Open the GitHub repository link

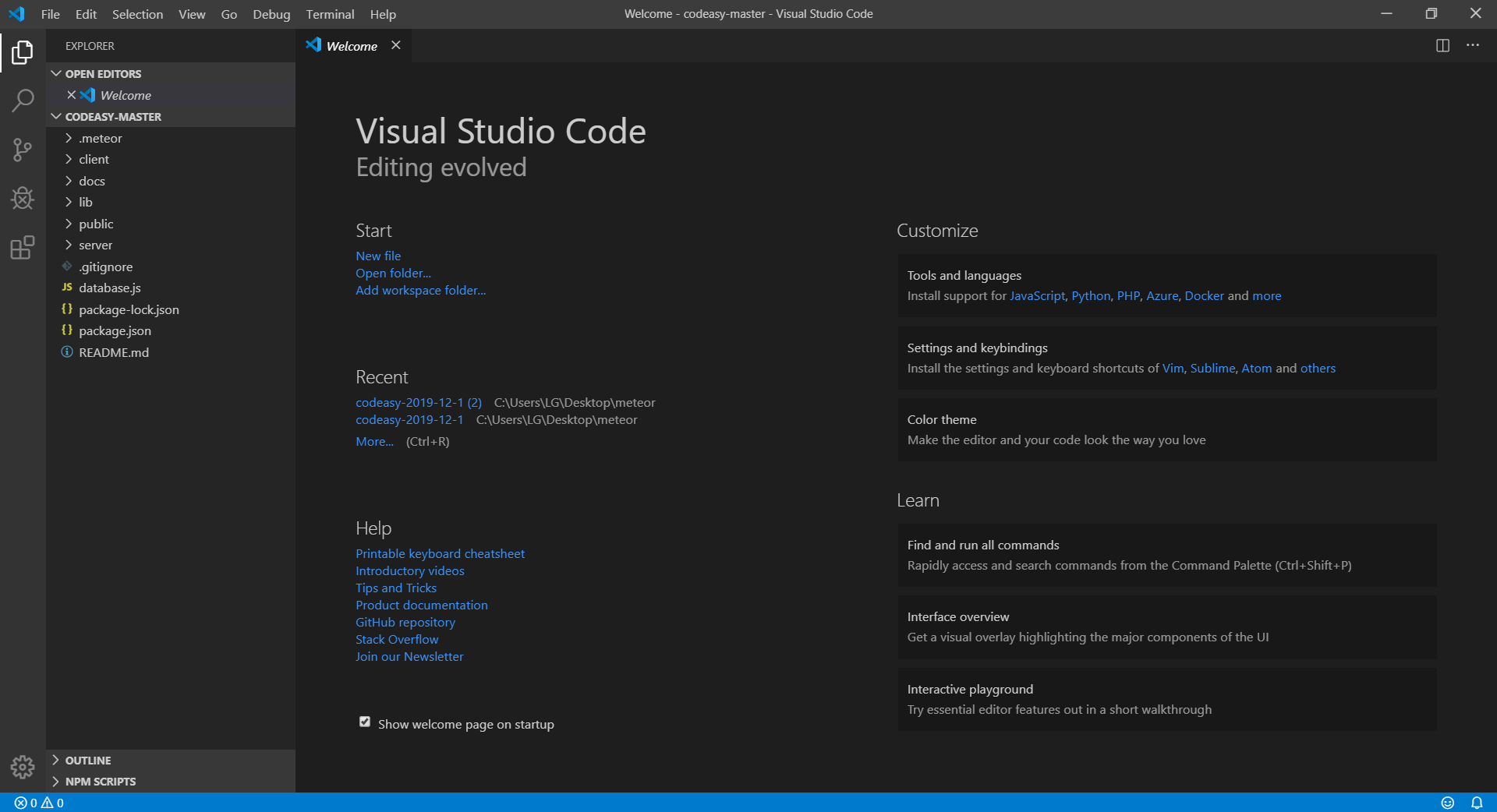(405, 622)
